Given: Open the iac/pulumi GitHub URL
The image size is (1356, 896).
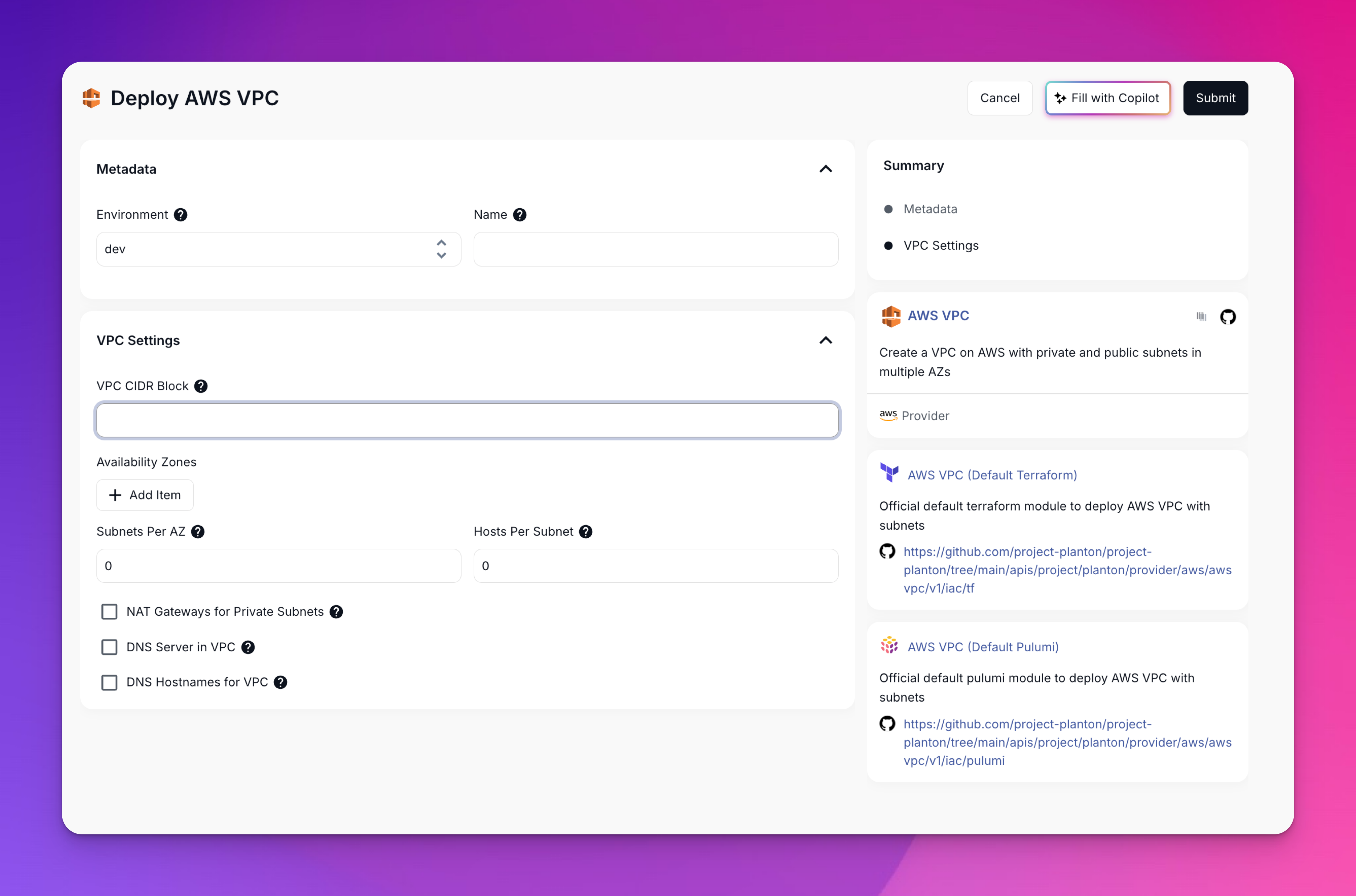Looking at the screenshot, I should (1067, 742).
